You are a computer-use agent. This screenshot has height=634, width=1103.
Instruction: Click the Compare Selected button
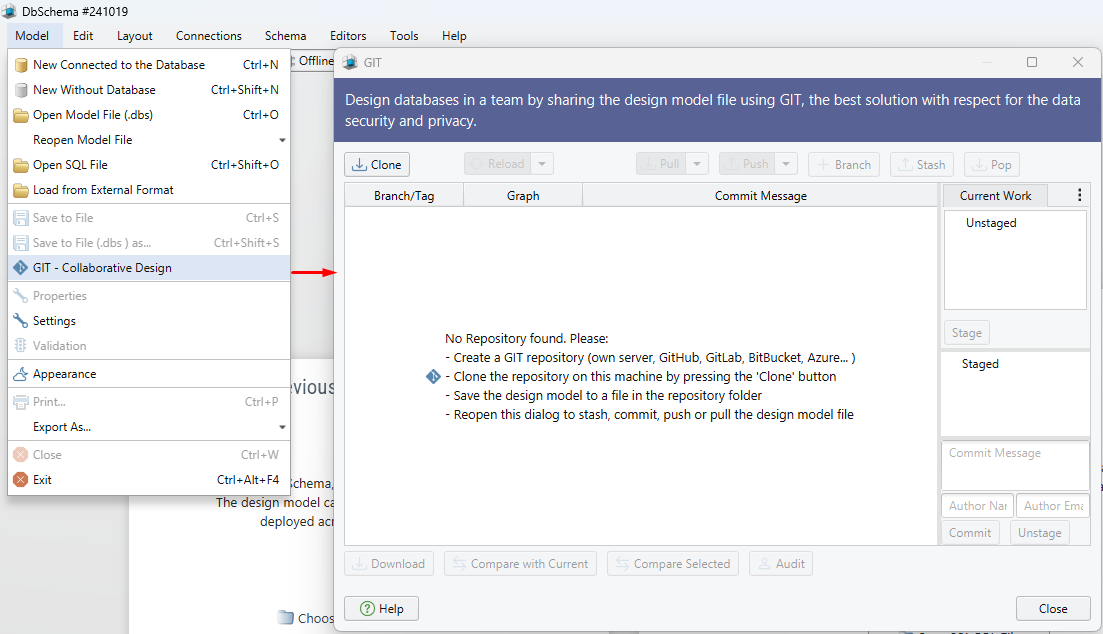click(673, 564)
